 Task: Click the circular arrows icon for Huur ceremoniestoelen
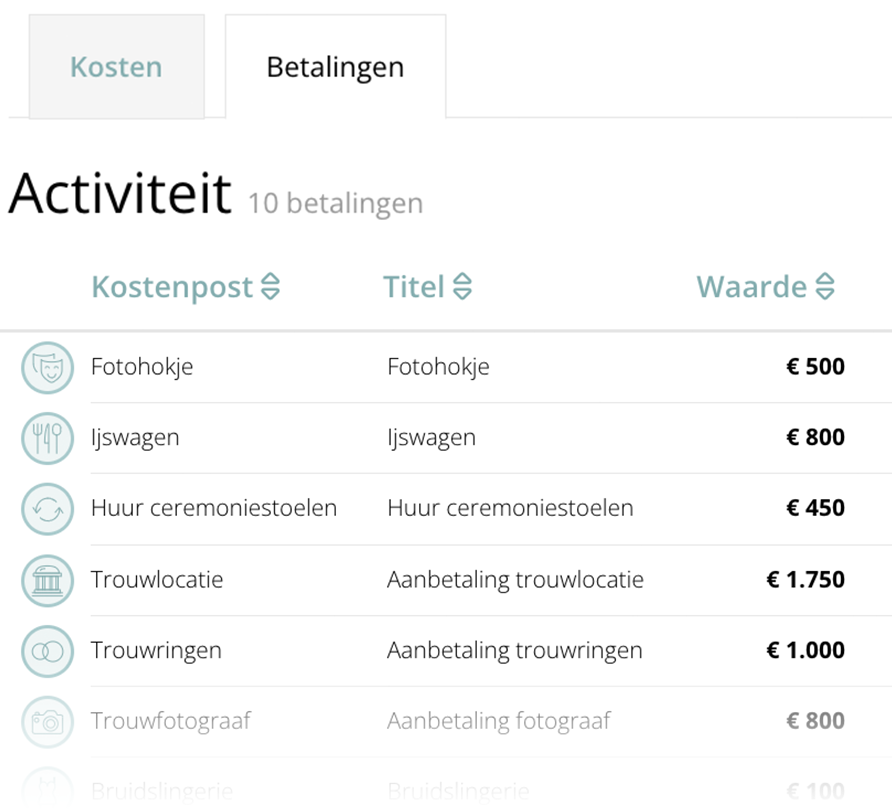point(47,509)
